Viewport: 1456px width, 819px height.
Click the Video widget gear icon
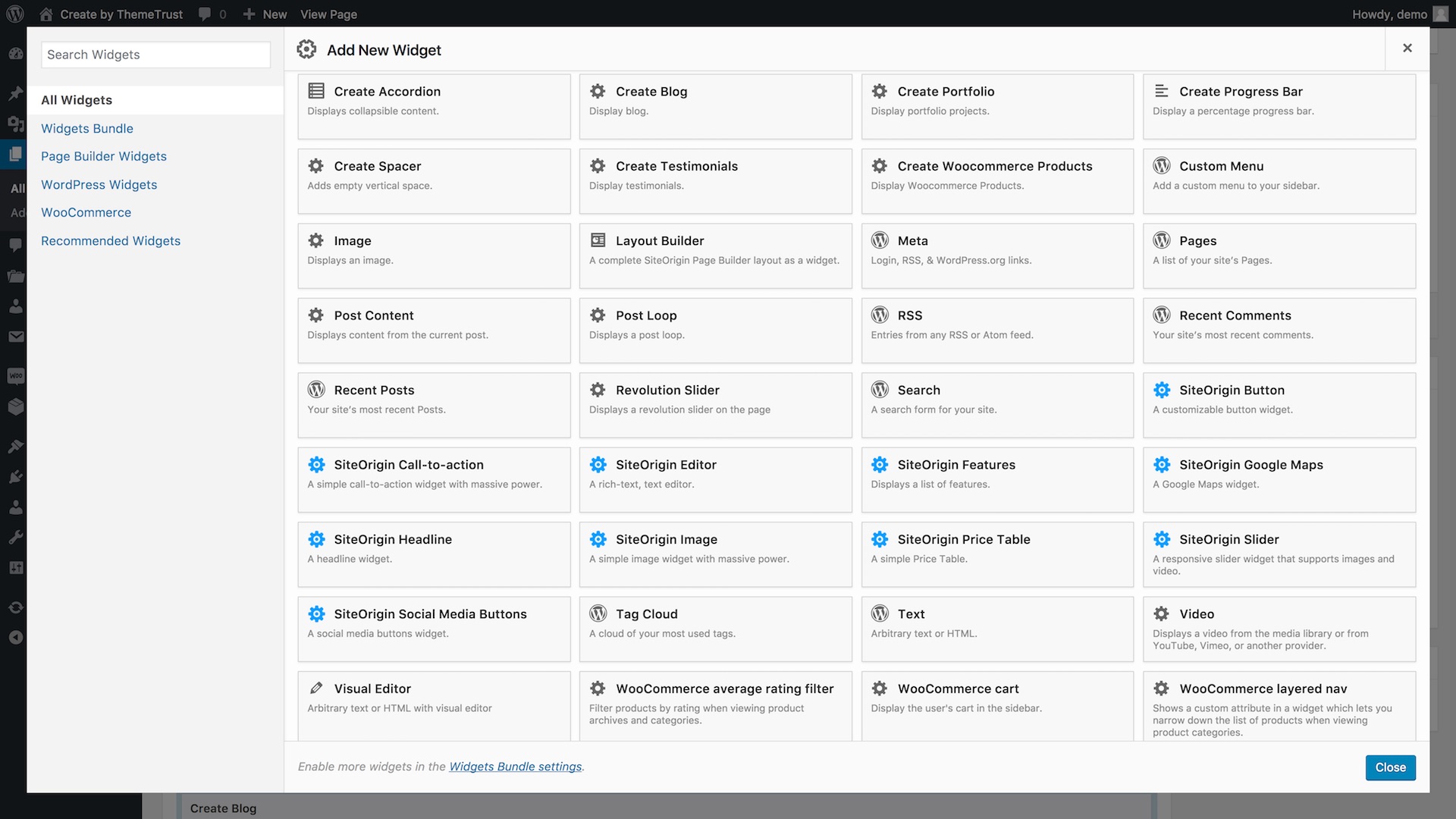(x=1161, y=613)
